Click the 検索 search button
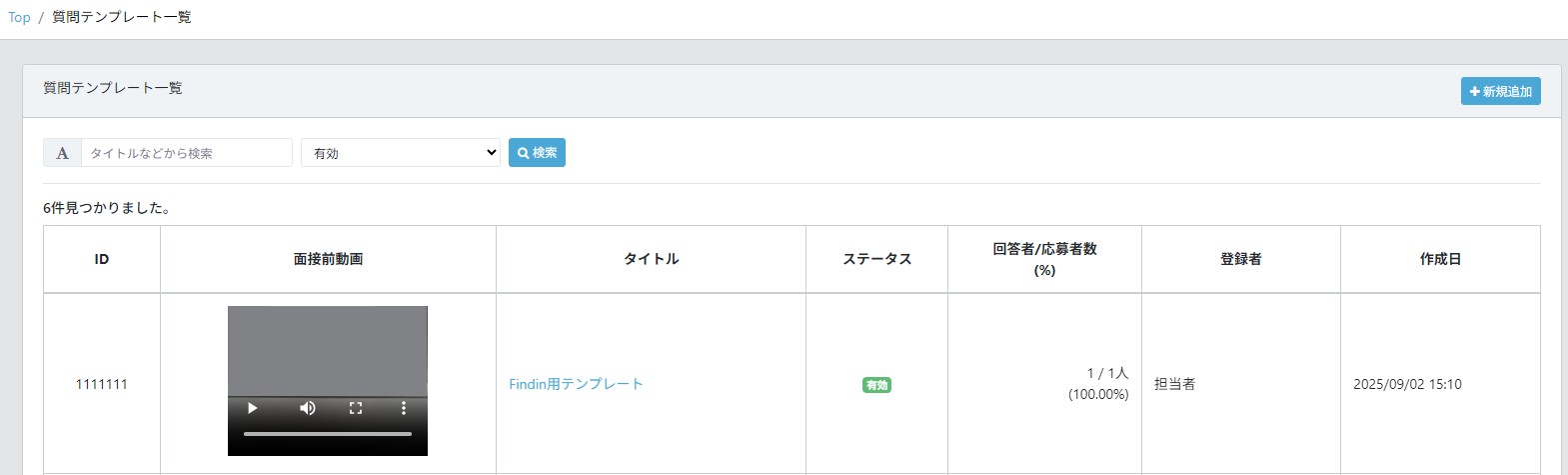 (537, 153)
